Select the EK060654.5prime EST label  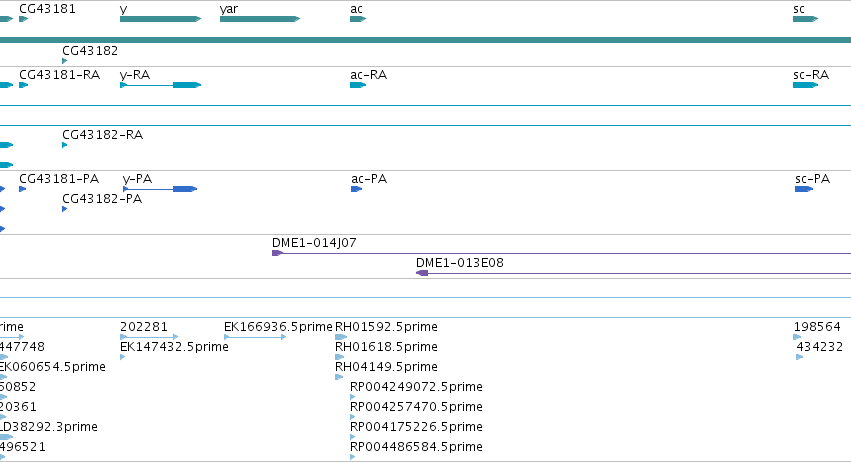point(53,366)
